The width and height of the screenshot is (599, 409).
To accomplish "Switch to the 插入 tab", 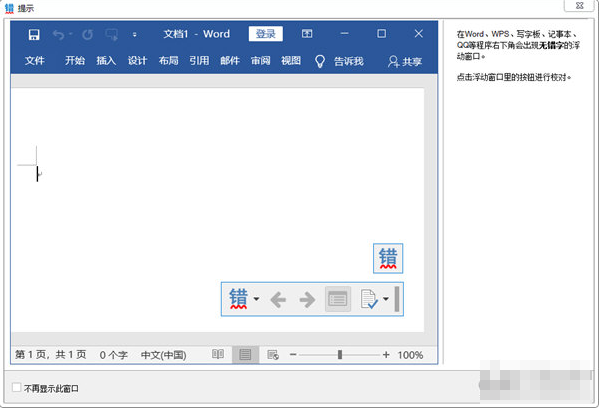I will pyautogui.click(x=106, y=60).
